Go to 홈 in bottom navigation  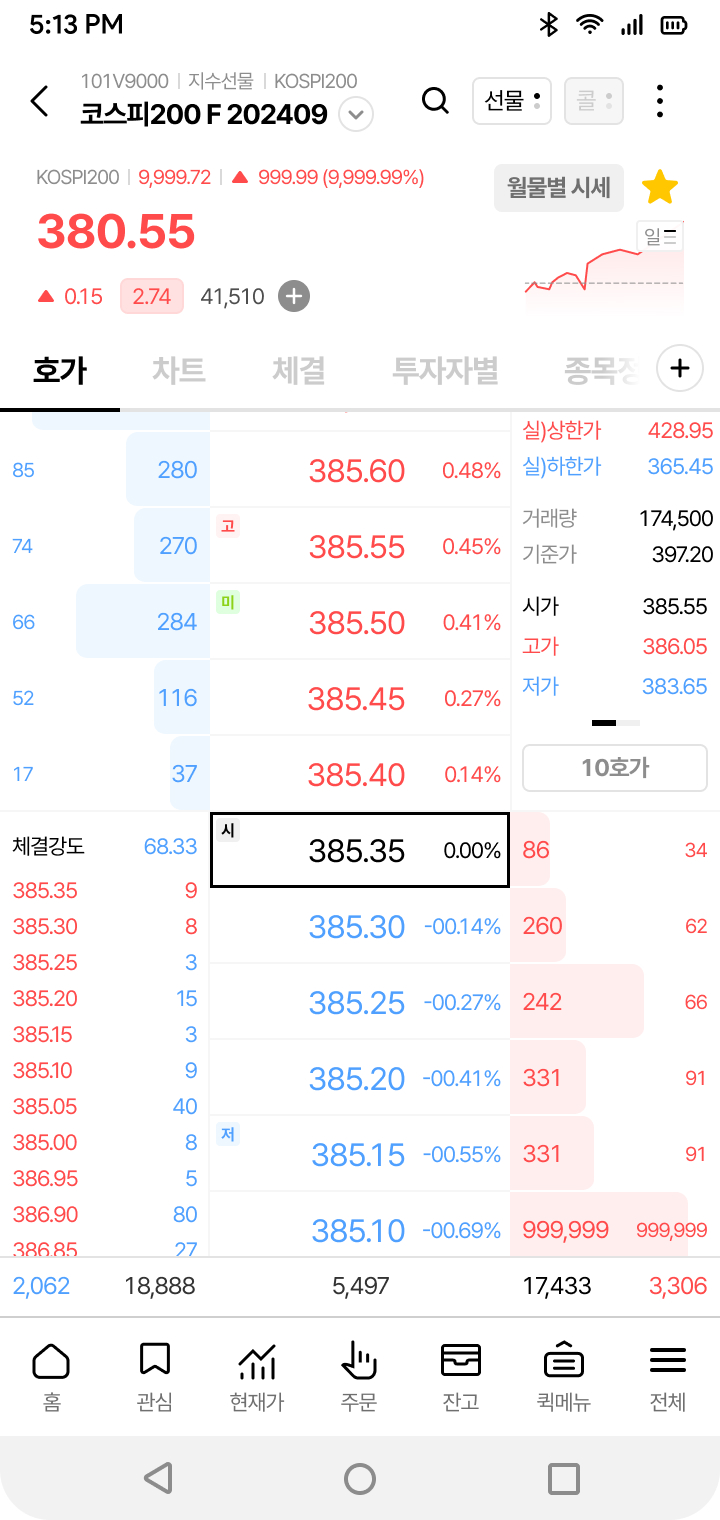click(x=51, y=1377)
